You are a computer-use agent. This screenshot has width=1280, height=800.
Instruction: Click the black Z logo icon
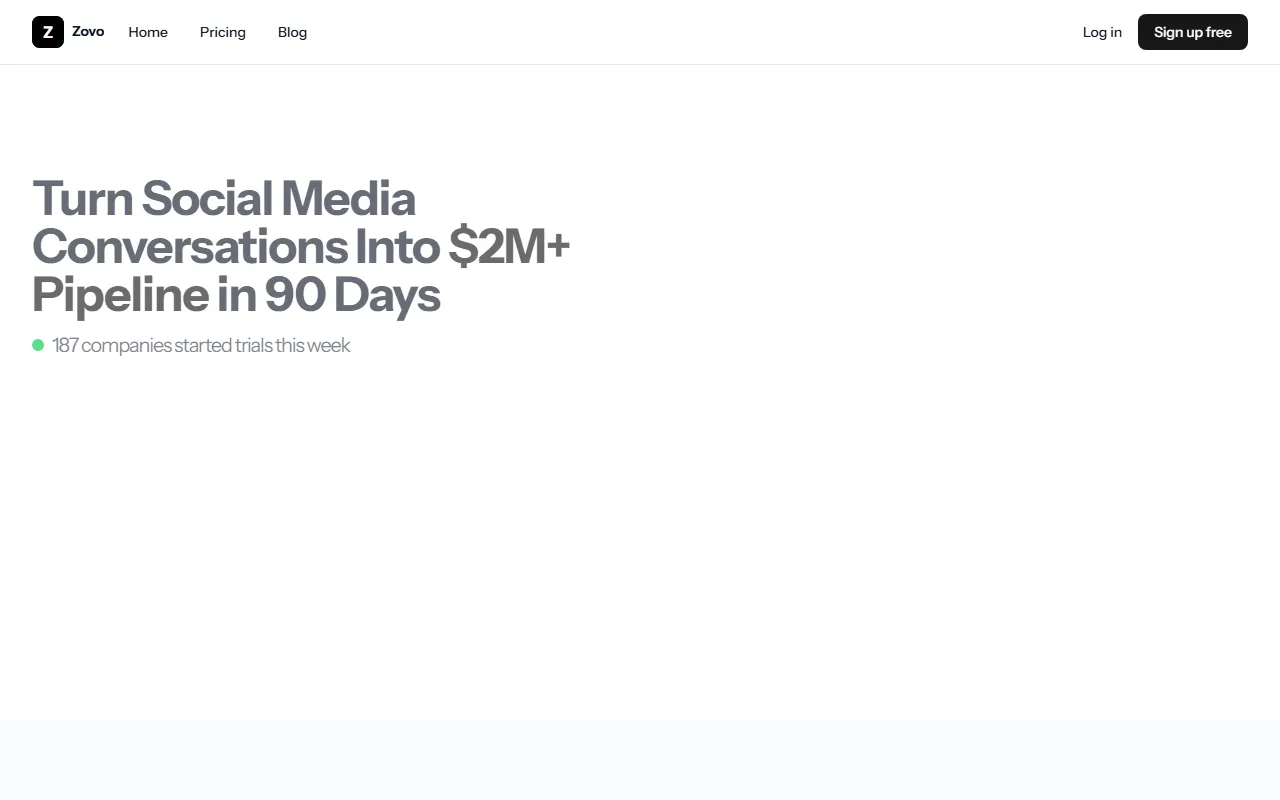click(47, 32)
